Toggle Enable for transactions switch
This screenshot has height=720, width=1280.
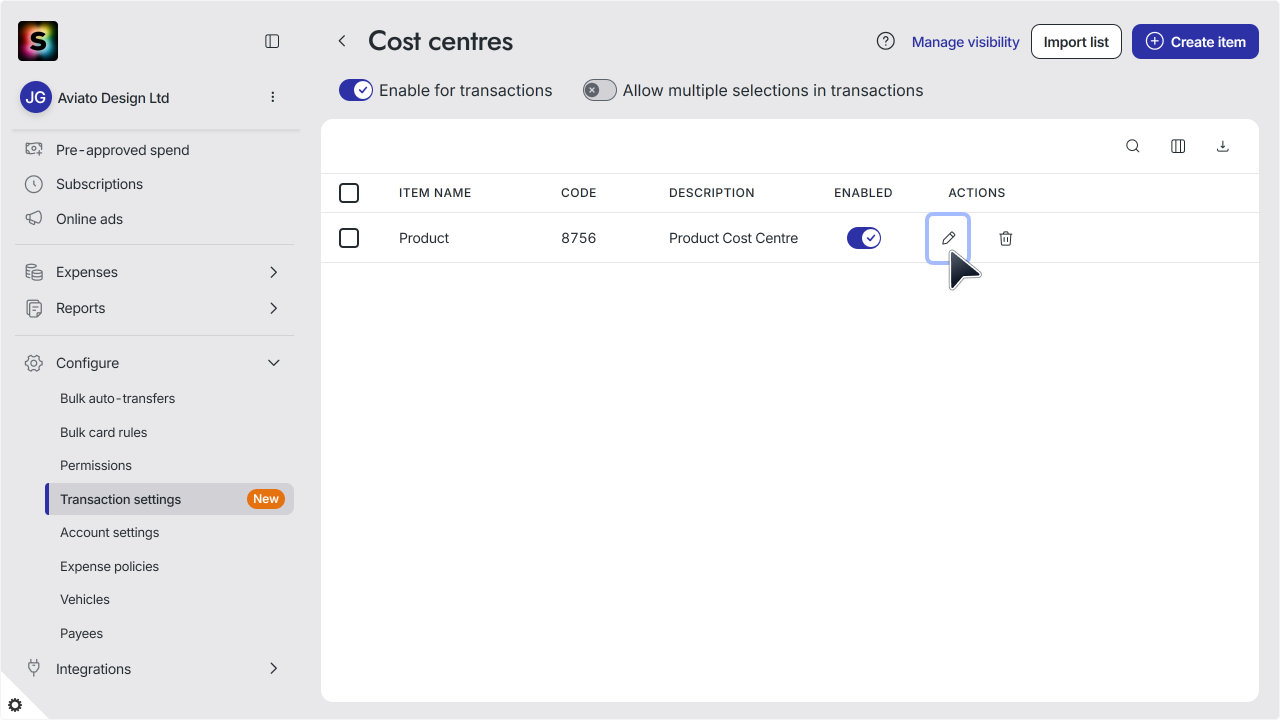coord(356,90)
